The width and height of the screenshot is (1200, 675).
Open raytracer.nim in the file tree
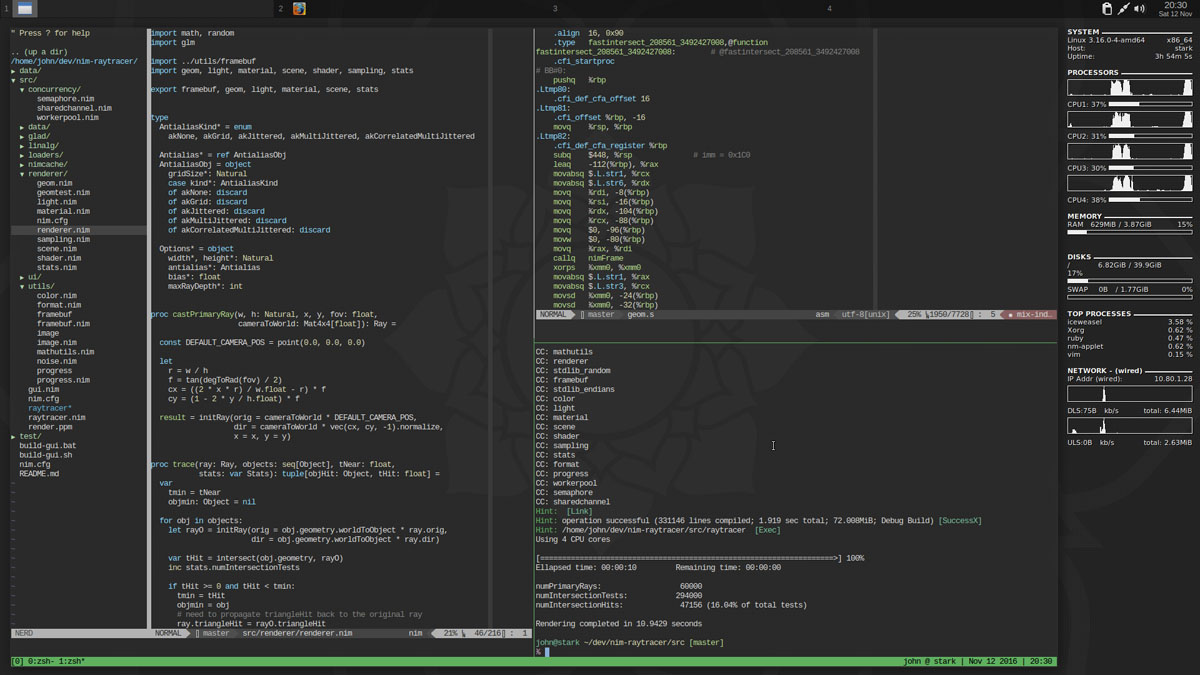coord(57,417)
